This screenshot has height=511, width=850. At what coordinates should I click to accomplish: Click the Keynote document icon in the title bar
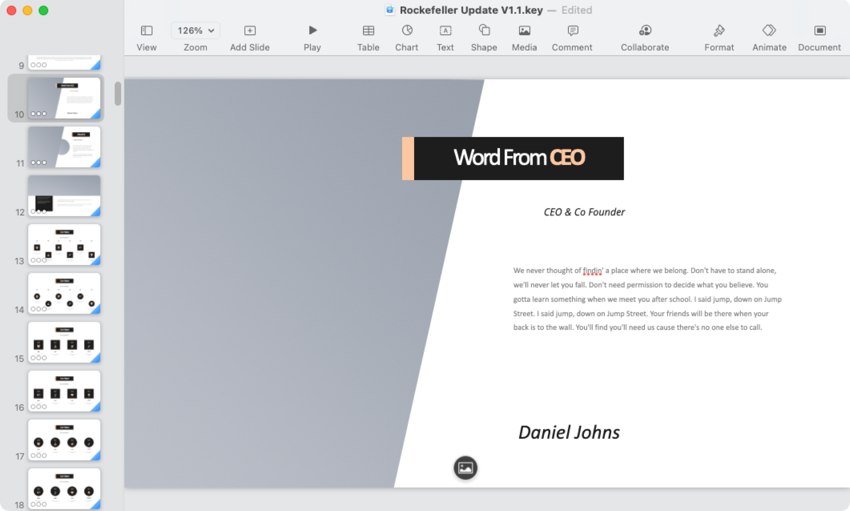coord(389,10)
